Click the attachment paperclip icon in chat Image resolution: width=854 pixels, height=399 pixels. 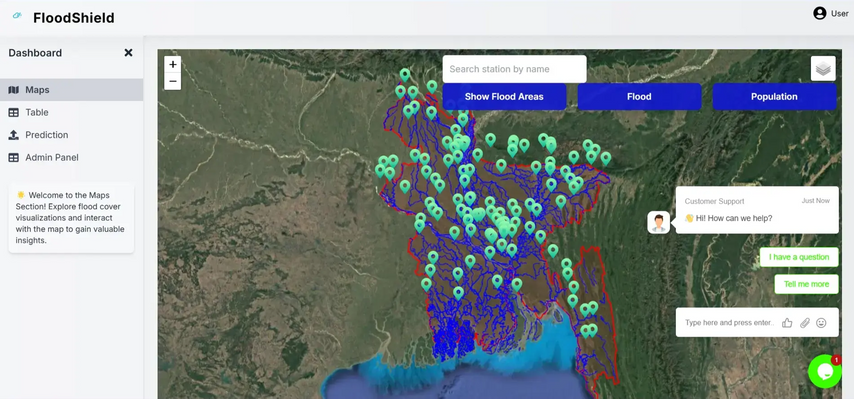click(x=805, y=323)
